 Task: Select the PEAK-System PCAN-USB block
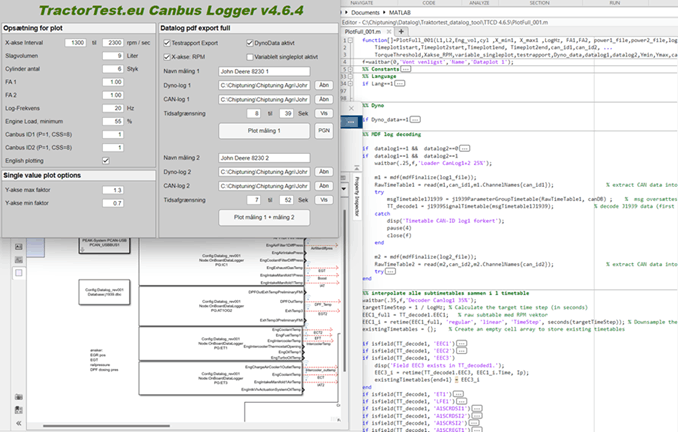click(x=104, y=245)
